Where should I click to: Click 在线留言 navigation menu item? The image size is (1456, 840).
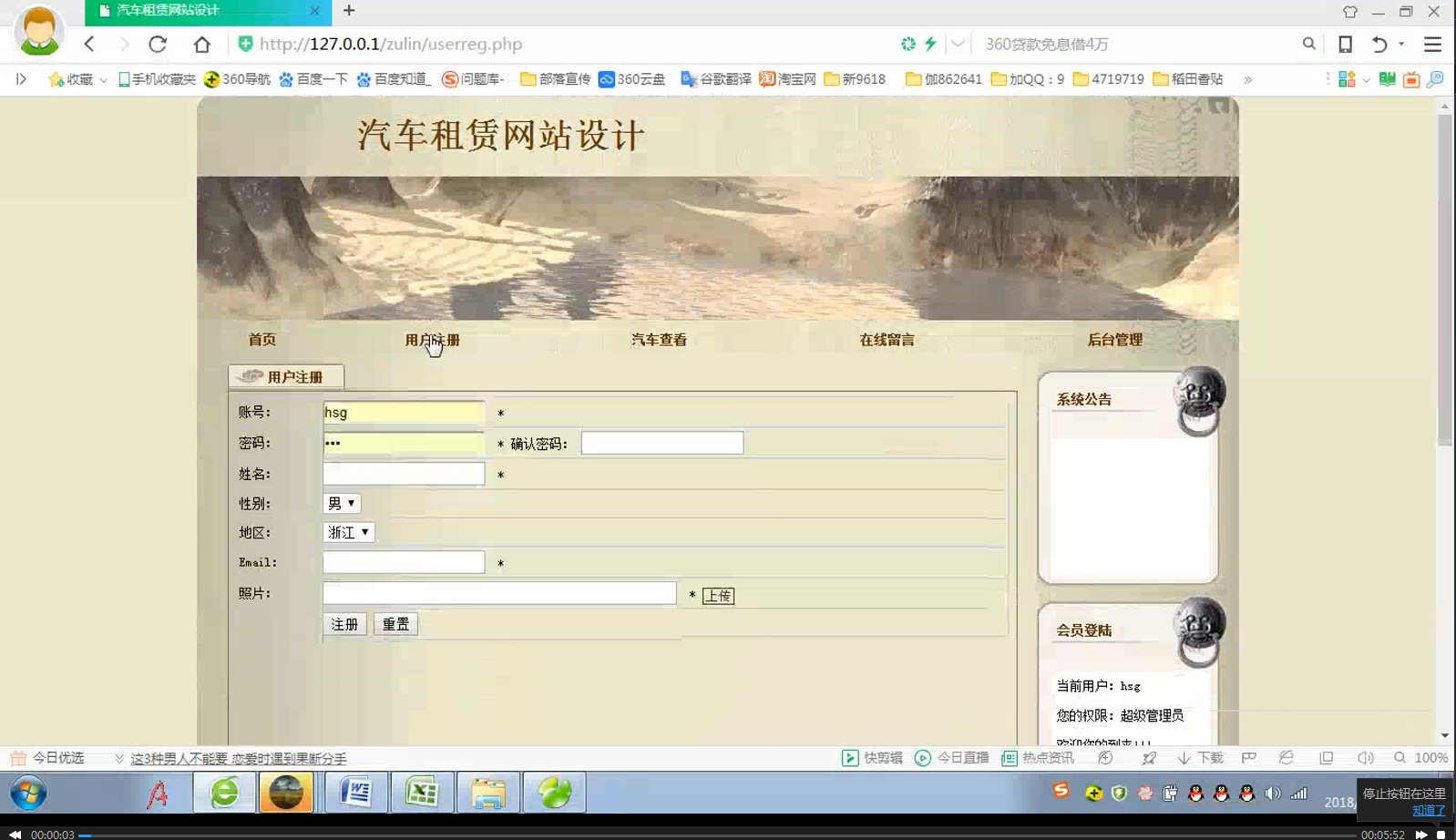[887, 340]
